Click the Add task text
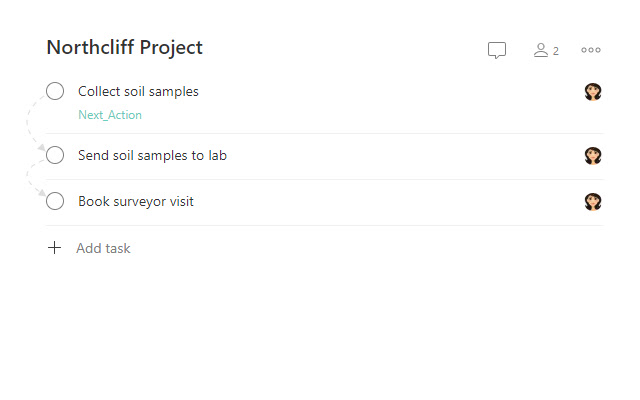640x400 pixels. click(x=103, y=248)
